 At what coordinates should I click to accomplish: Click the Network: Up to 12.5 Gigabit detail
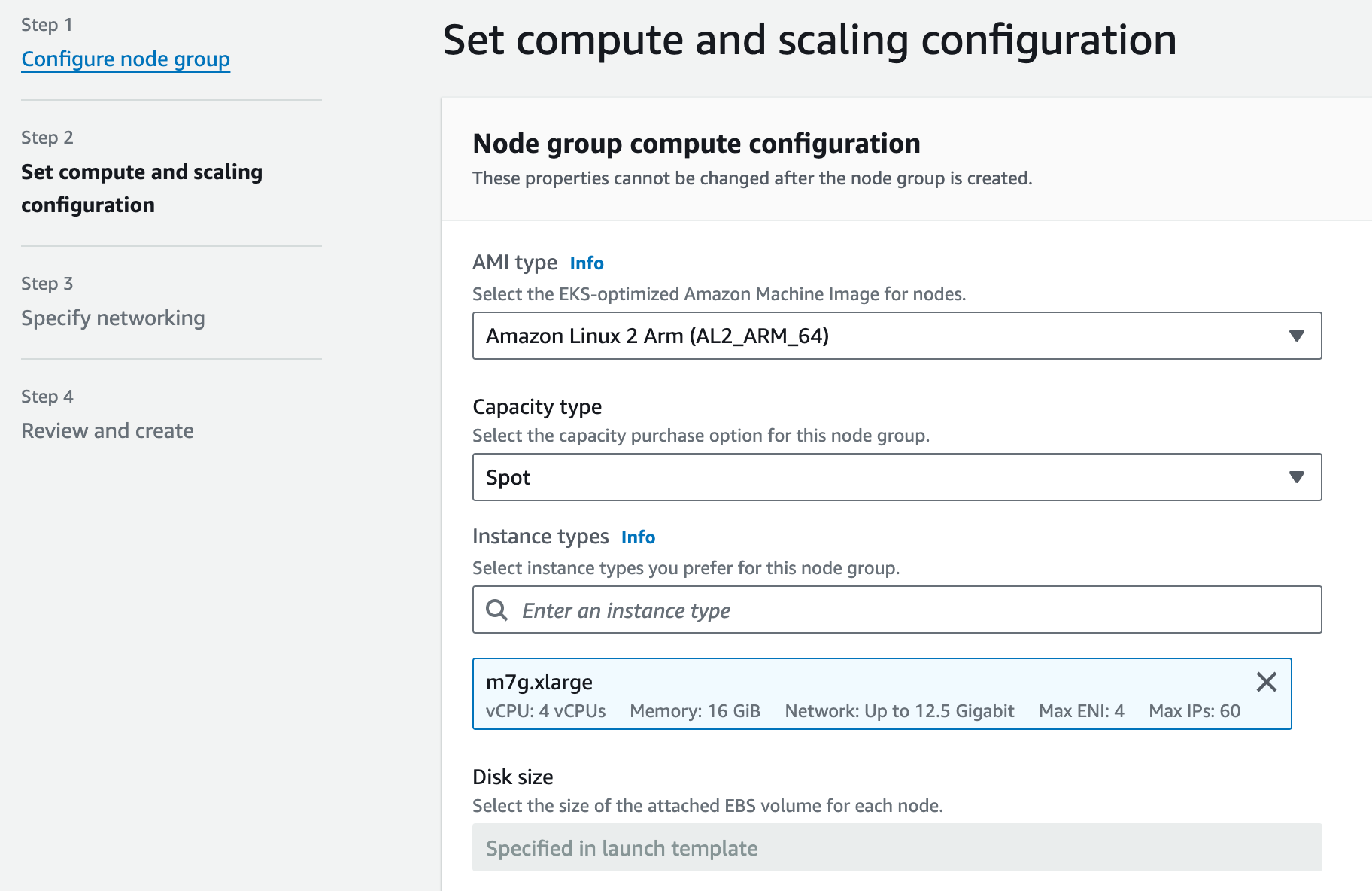coord(900,711)
